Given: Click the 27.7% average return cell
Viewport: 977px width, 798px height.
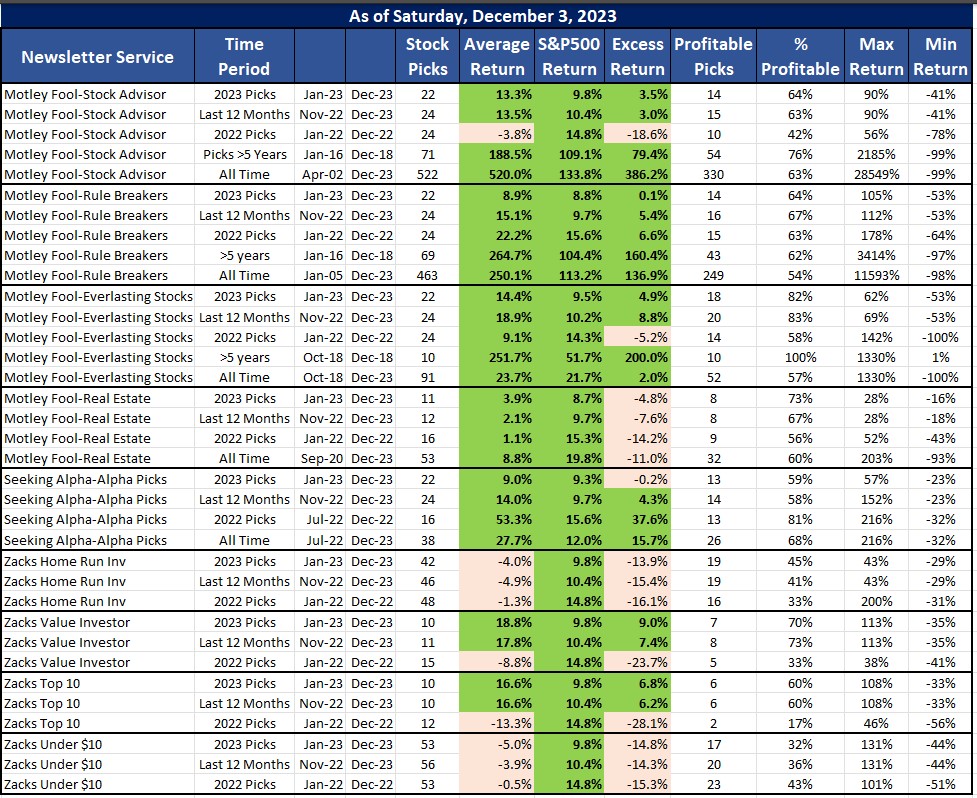Looking at the screenshot, I should pos(497,540).
